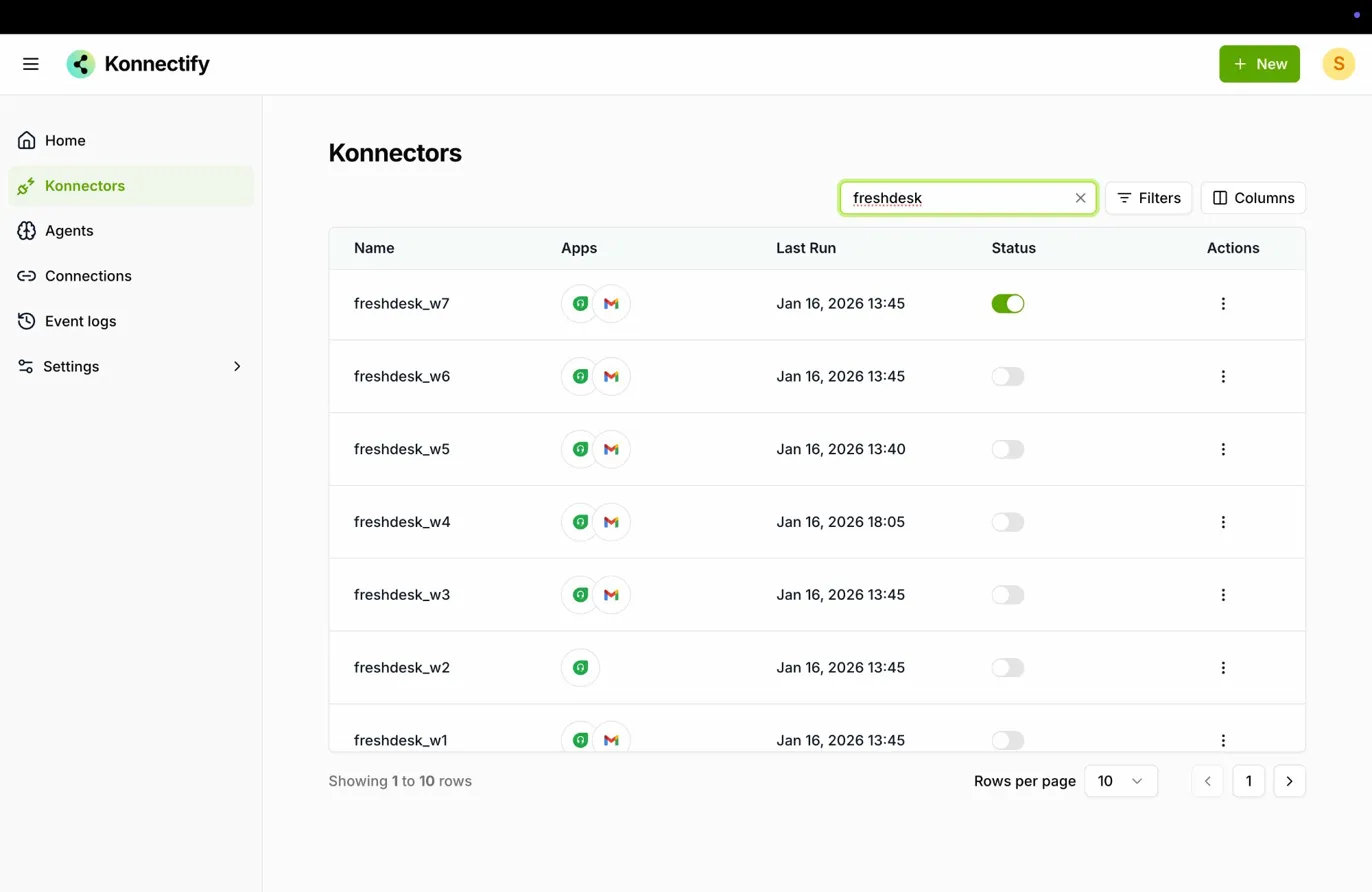This screenshot has height=892, width=1372.
Task: Open actions menu for freshdesk_w6
Action: click(1223, 377)
